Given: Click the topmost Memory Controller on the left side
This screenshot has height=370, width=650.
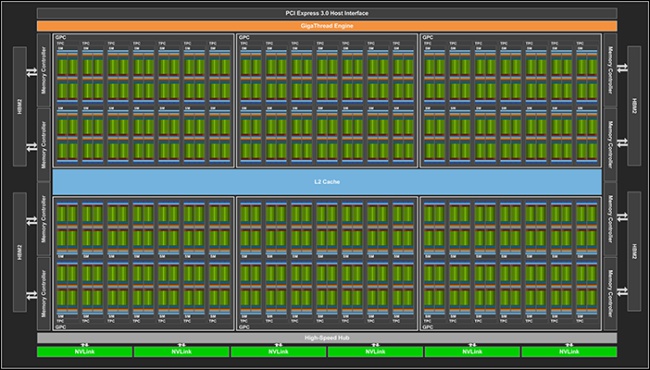Looking at the screenshot, I should pos(44,70).
